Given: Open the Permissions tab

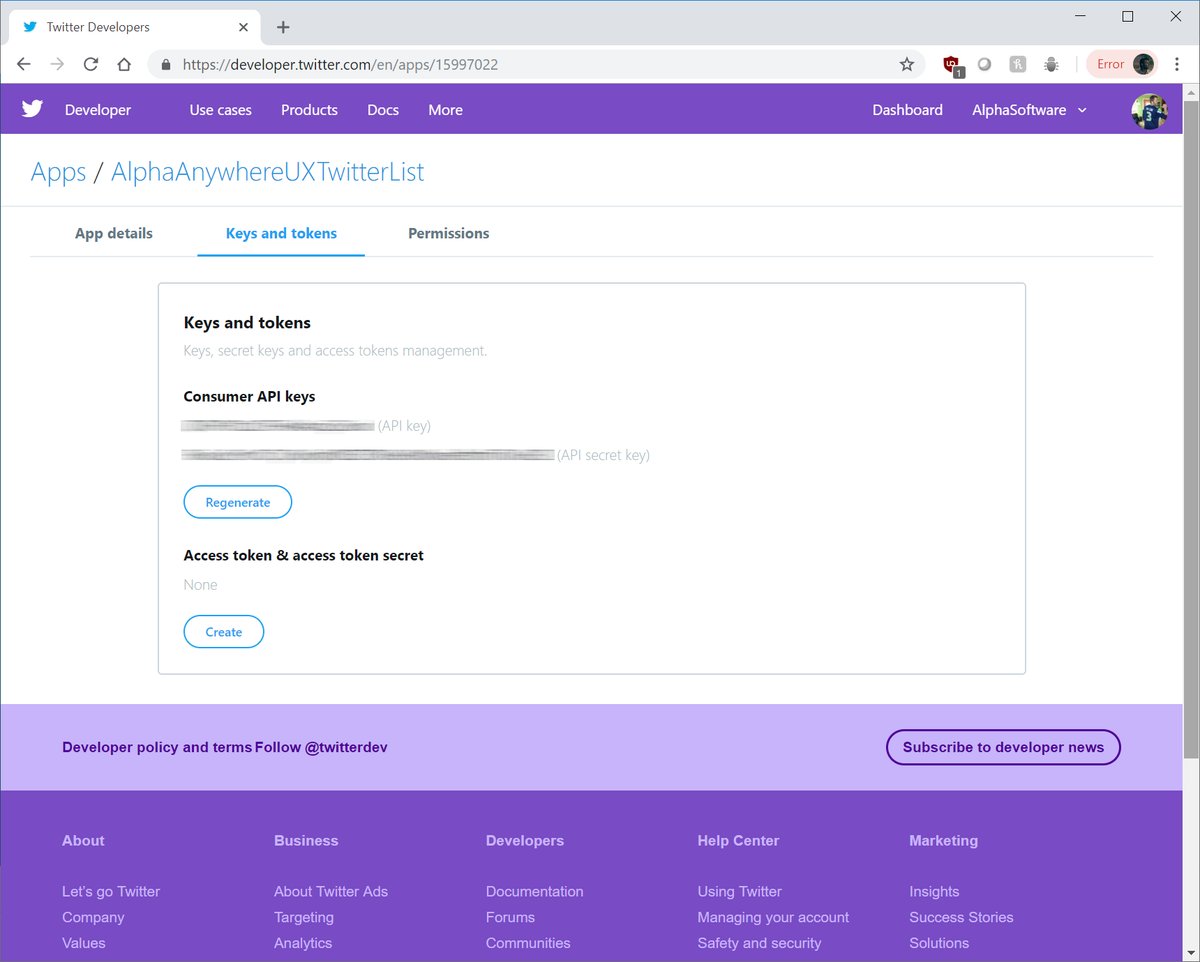Looking at the screenshot, I should click(448, 233).
